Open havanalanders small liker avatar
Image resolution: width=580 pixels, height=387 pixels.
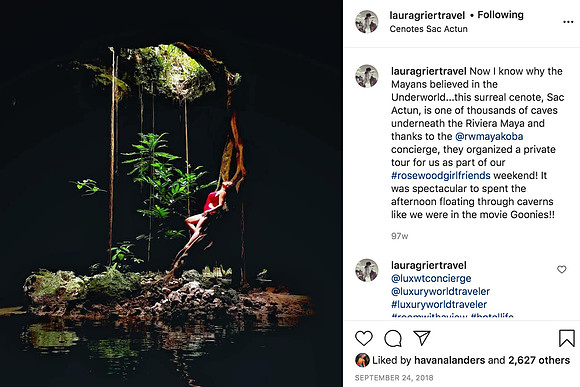coord(362,360)
